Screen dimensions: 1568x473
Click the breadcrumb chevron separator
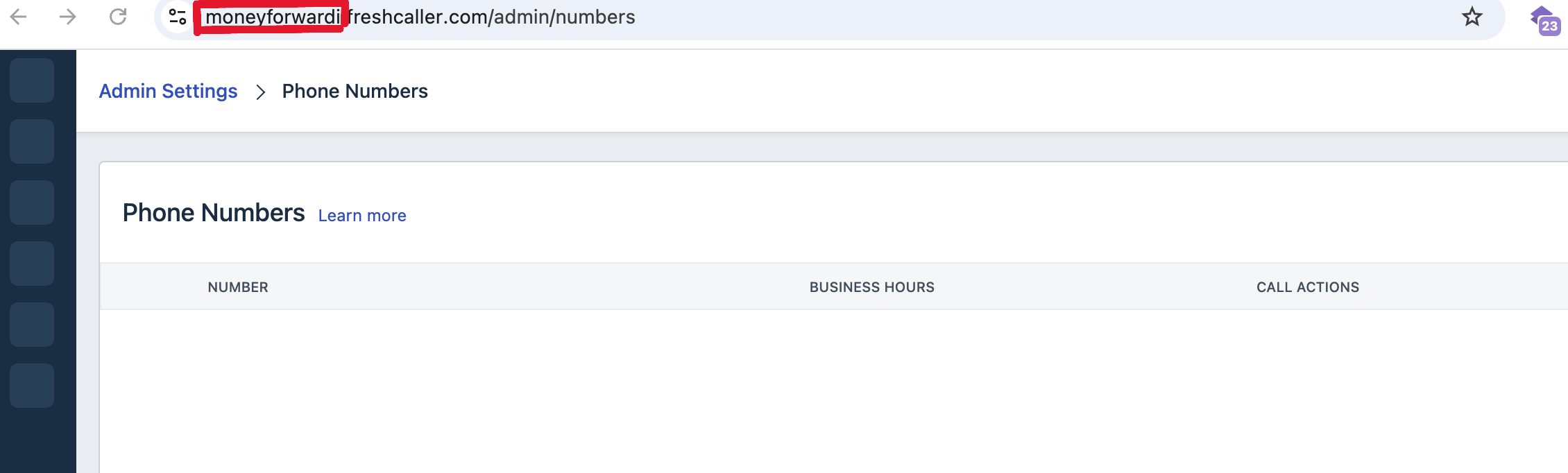[x=260, y=92]
